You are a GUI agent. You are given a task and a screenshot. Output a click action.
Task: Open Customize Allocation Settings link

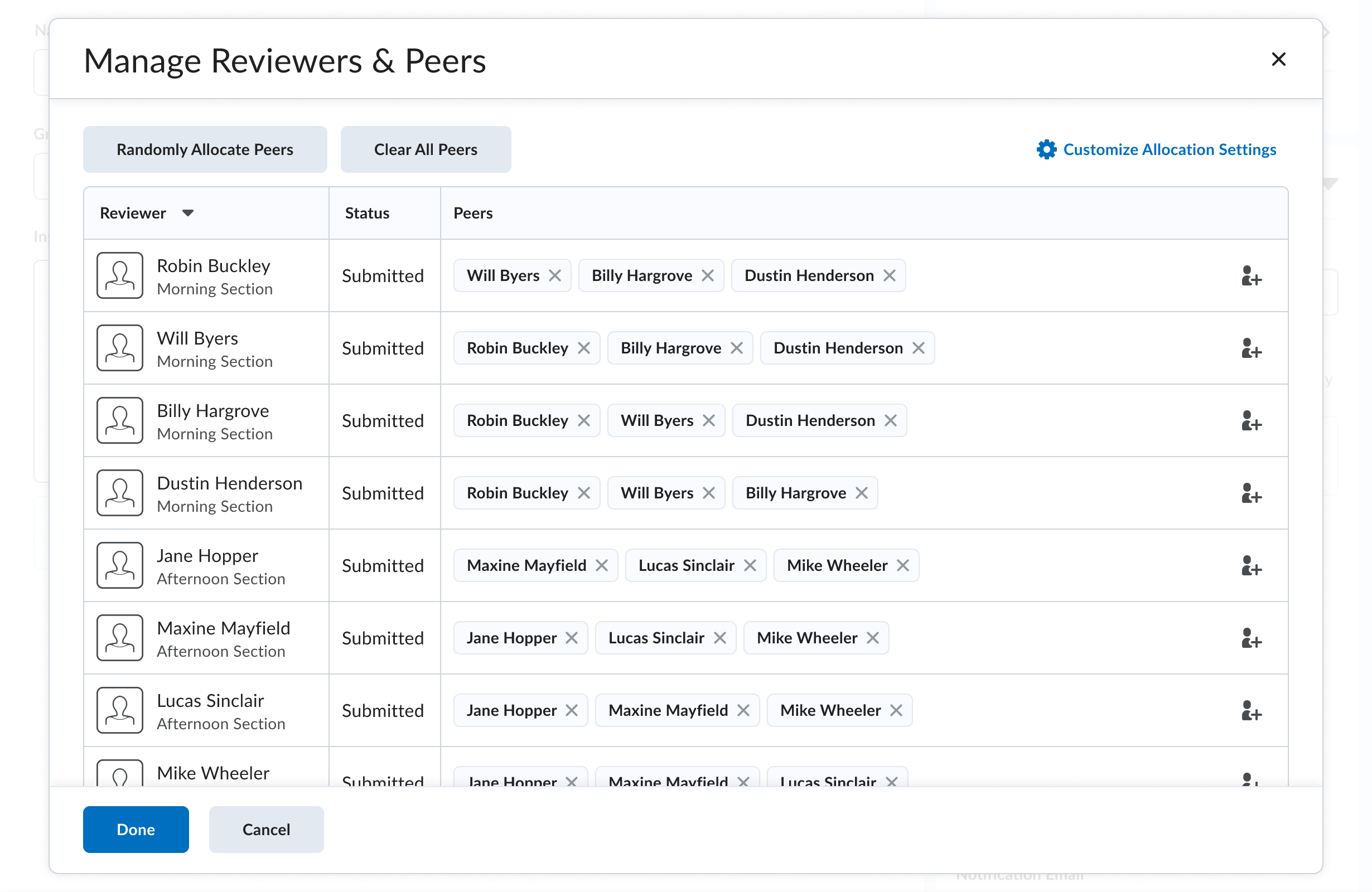1169,149
